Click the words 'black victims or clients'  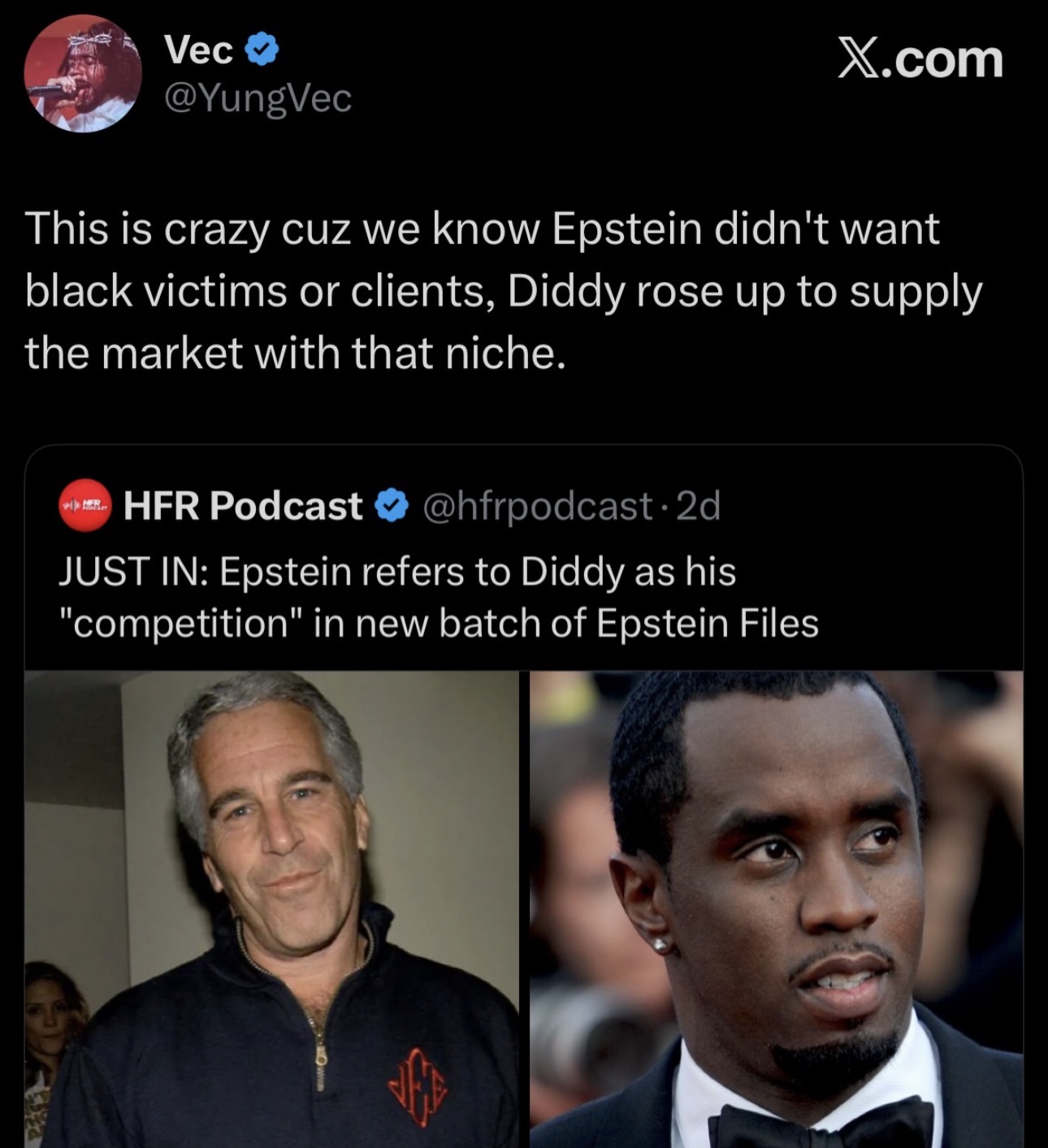tap(259, 291)
